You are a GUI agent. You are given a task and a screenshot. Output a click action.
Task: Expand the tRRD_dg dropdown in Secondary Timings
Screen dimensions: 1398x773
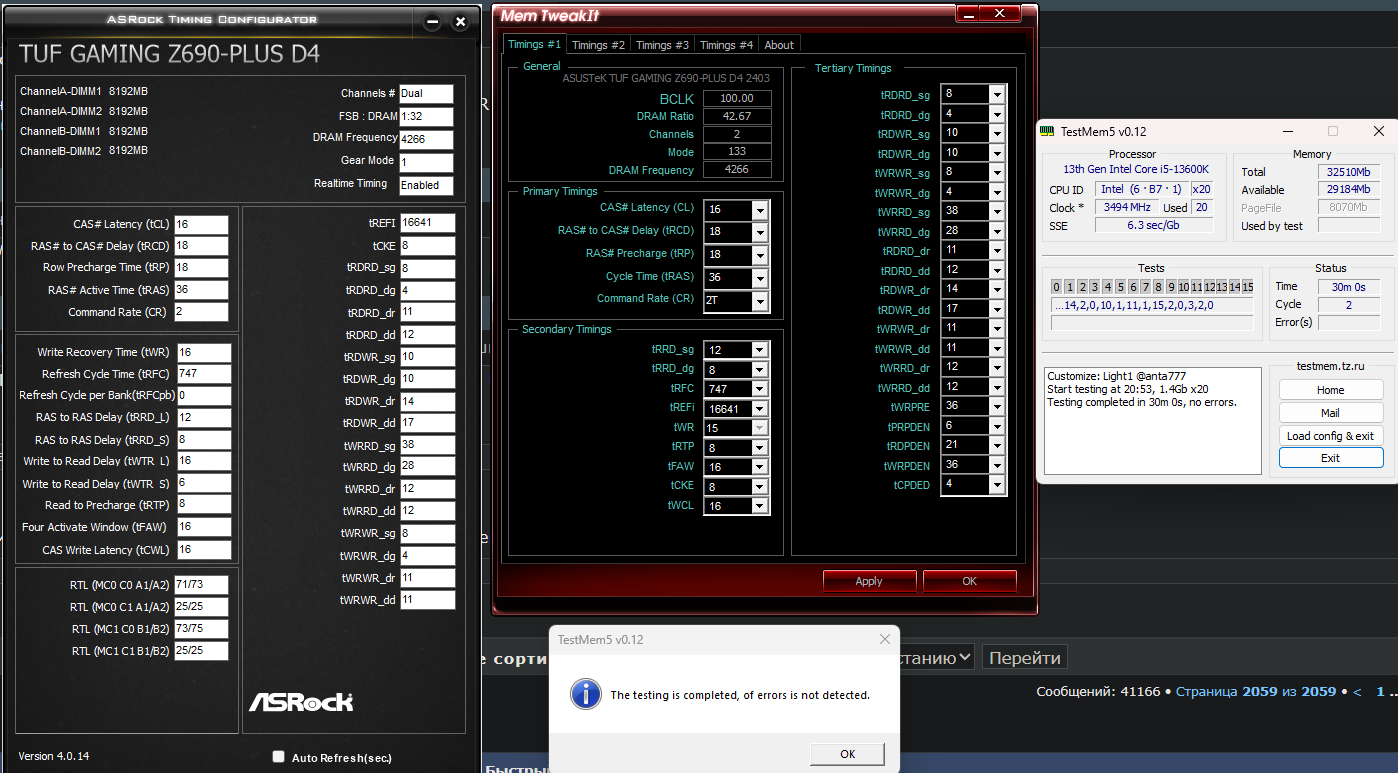[x=760, y=370]
